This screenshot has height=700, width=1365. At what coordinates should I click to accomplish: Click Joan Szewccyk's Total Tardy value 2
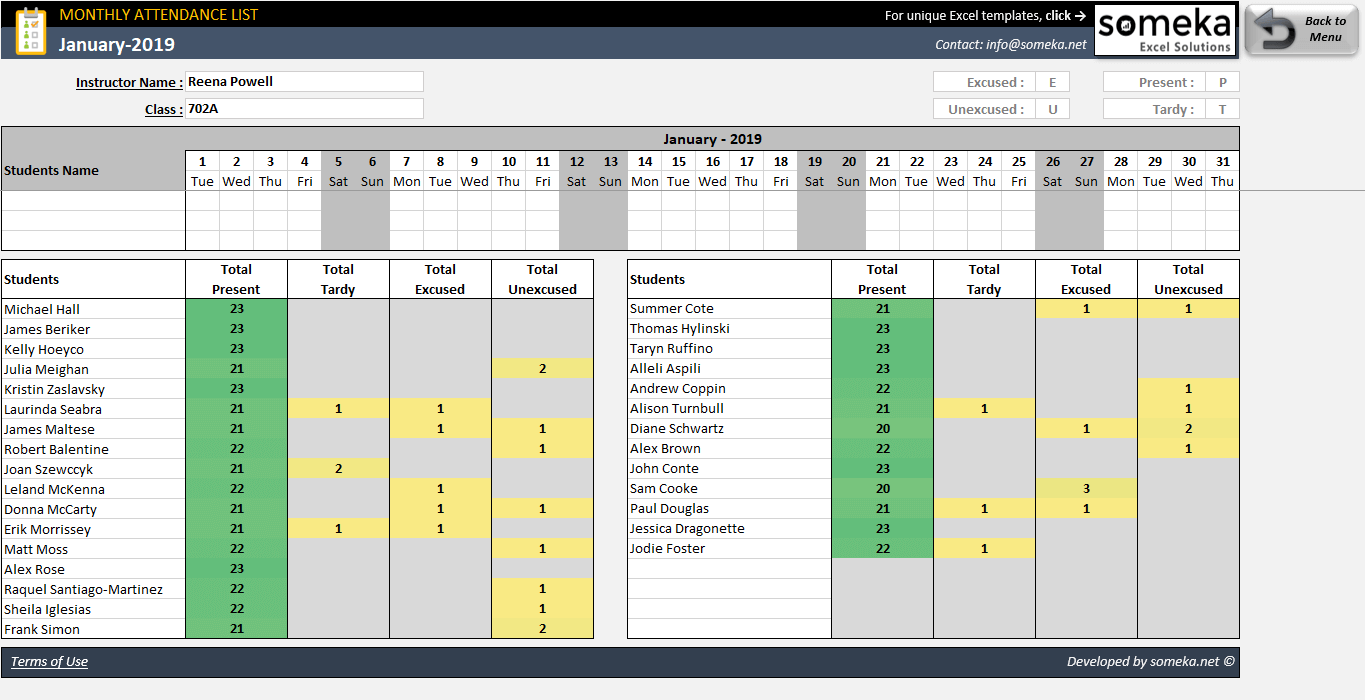pos(338,469)
